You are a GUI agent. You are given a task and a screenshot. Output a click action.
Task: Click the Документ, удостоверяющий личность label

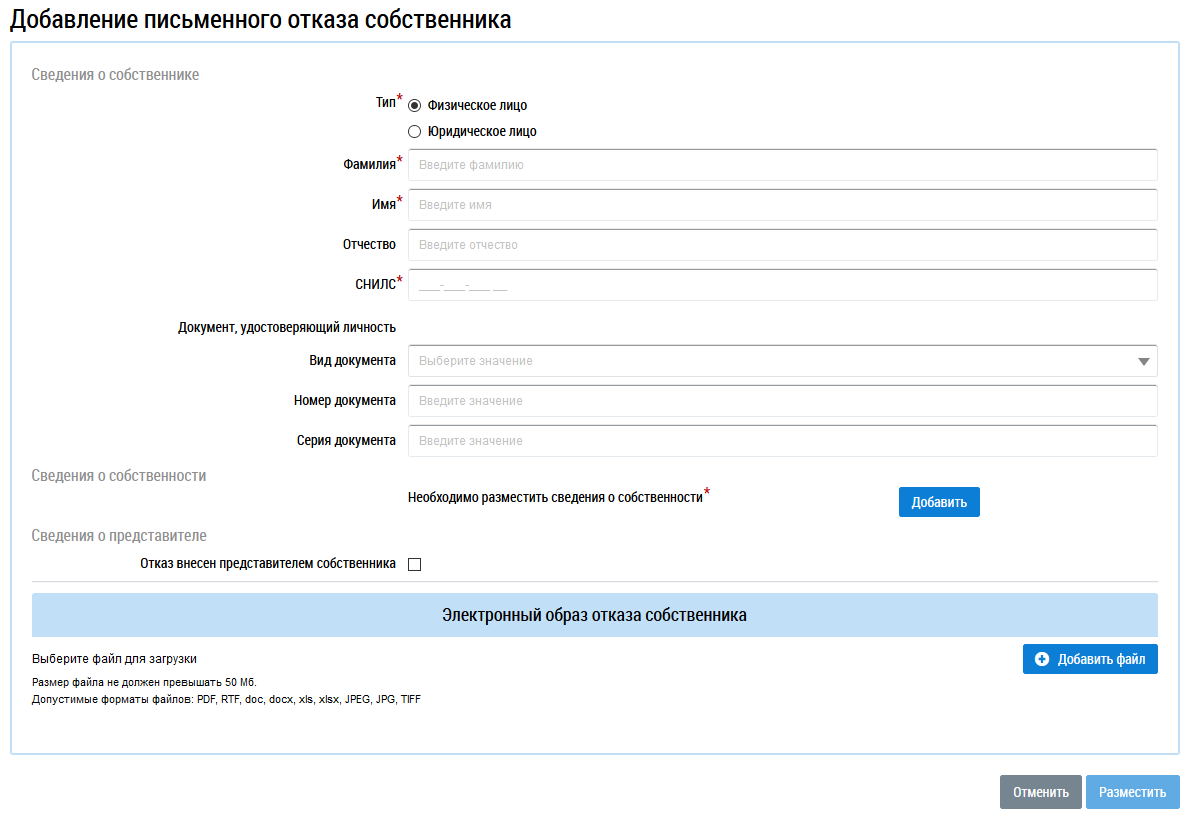click(x=287, y=327)
